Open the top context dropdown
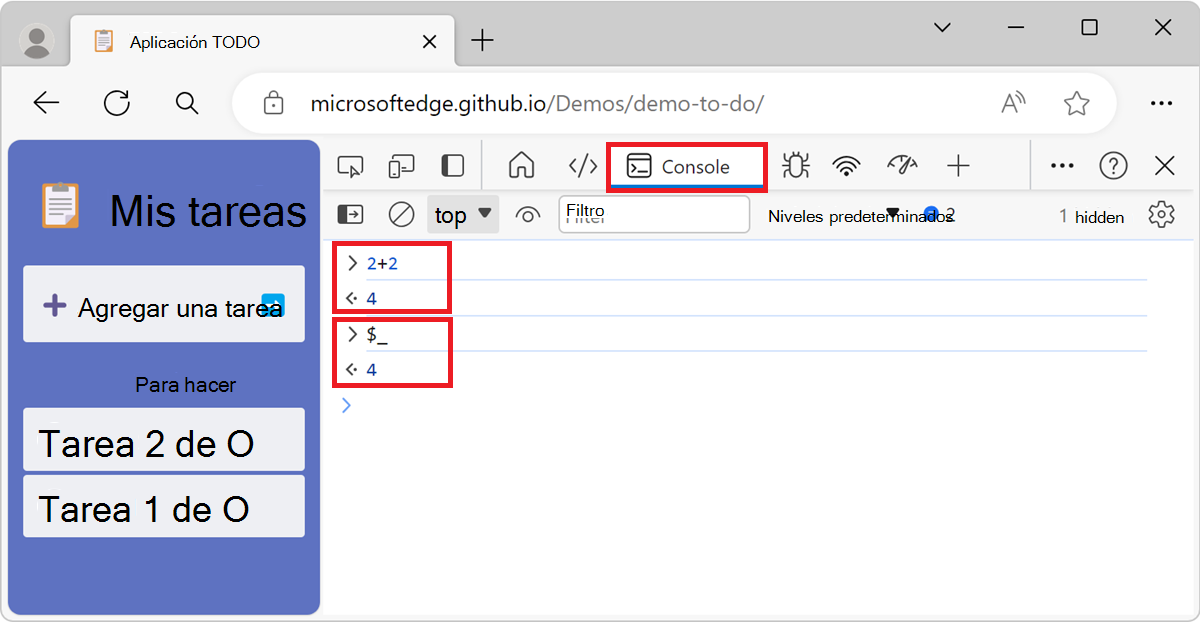This screenshot has width=1200, height=622. 463,215
